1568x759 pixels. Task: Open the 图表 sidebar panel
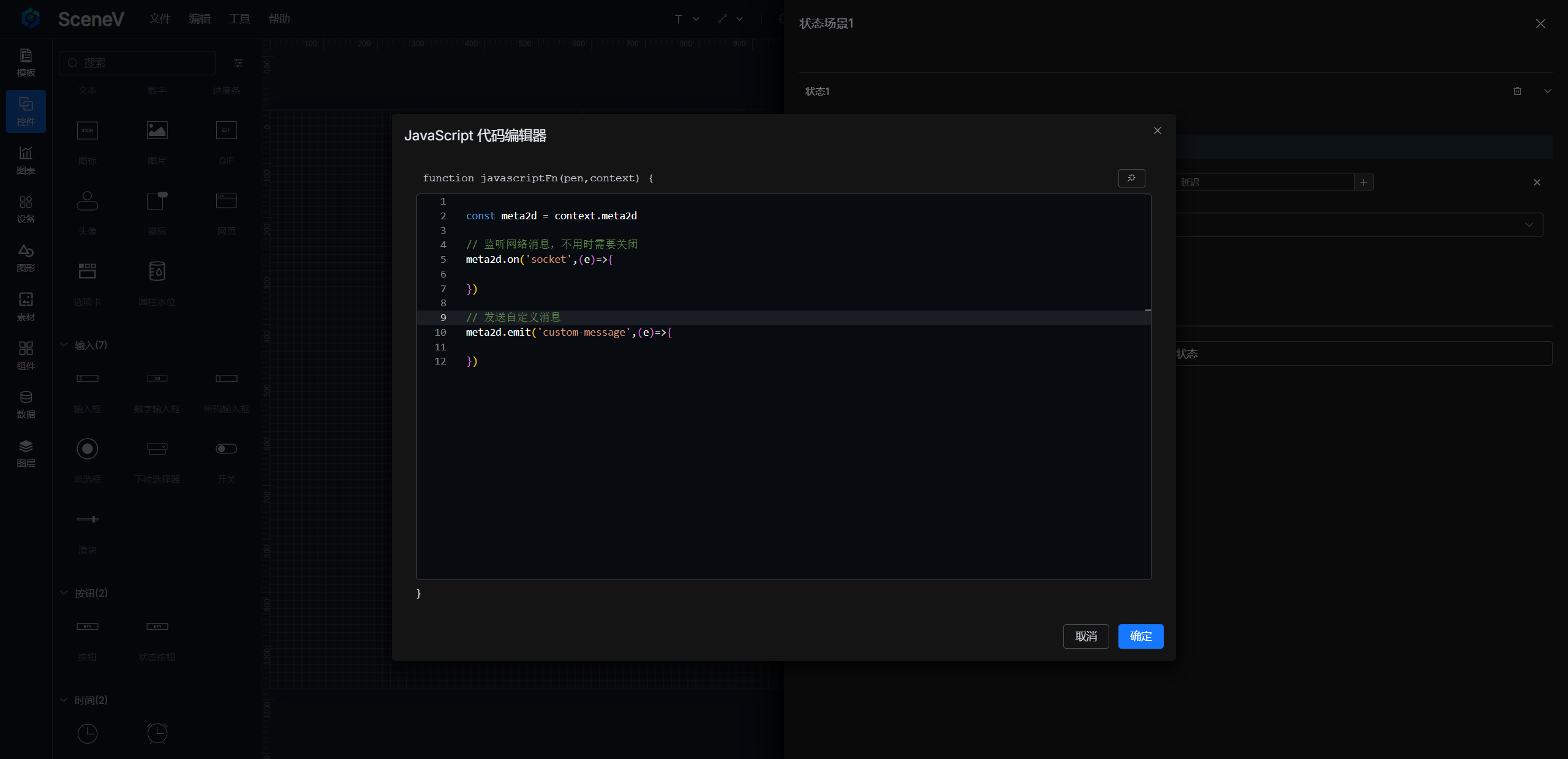pyautogui.click(x=26, y=160)
